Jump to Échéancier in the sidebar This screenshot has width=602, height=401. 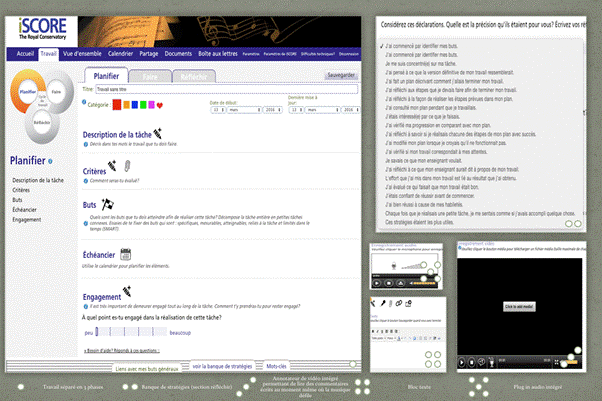tap(25, 210)
